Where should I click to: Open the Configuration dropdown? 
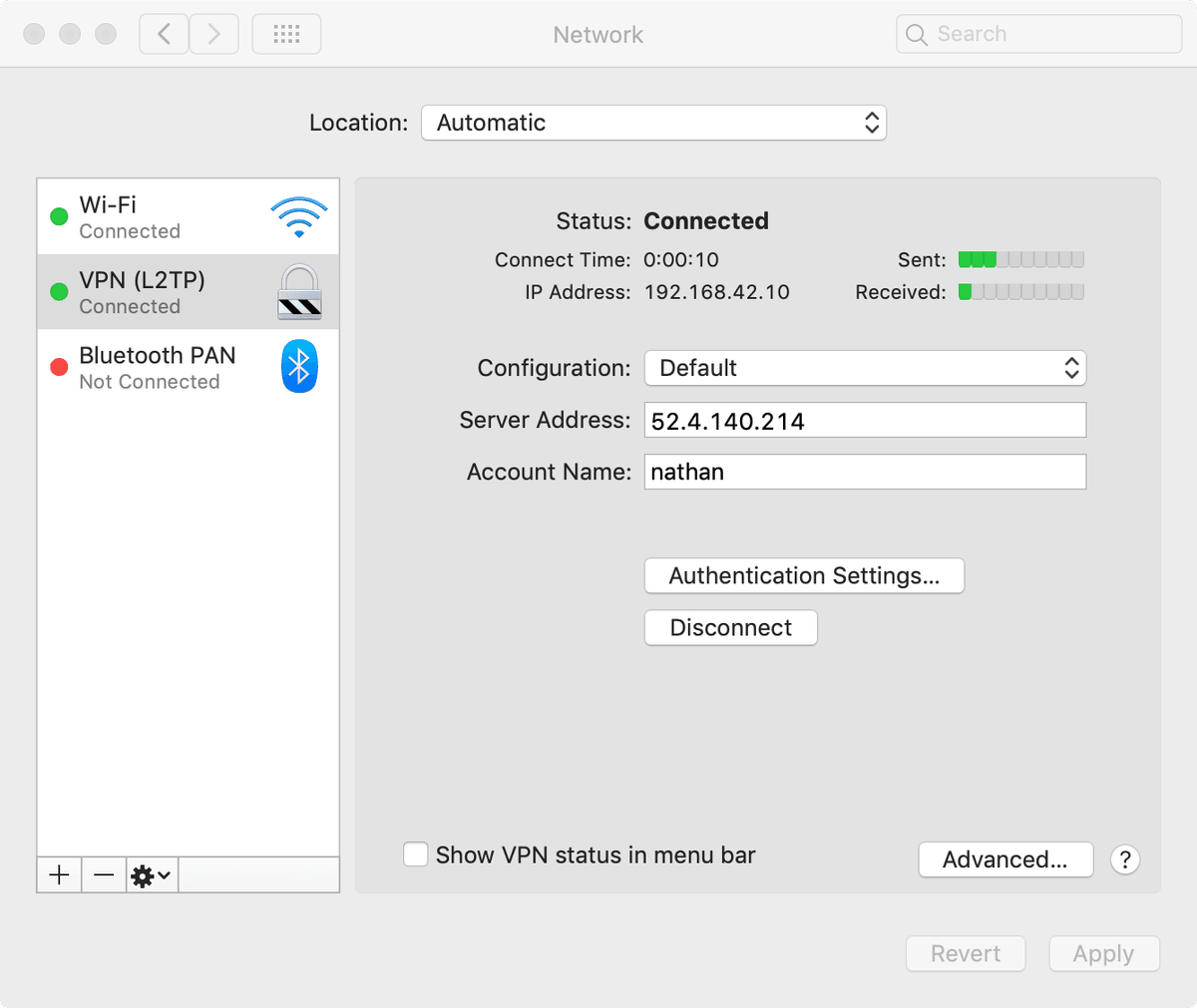pos(864,368)
